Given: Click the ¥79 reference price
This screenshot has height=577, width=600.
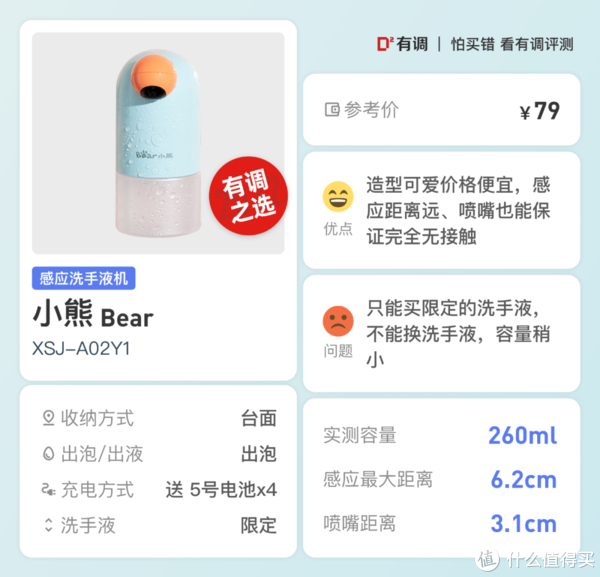Looking at the screenshot, I should point(540,111).
